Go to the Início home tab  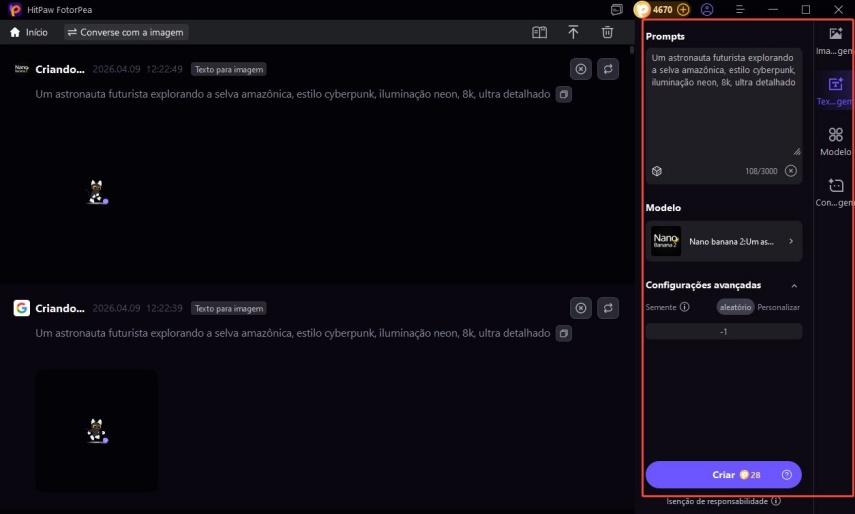point(29,32)
